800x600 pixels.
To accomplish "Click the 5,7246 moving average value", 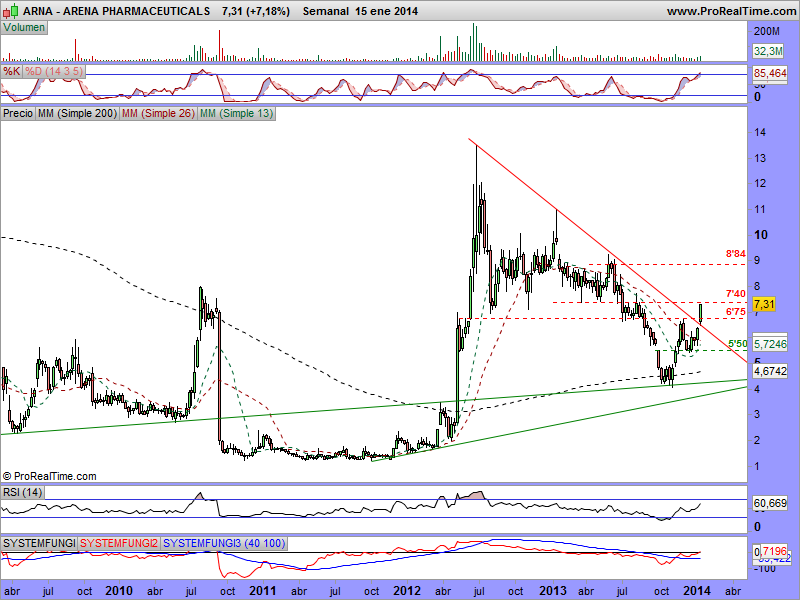I will 770,344.
